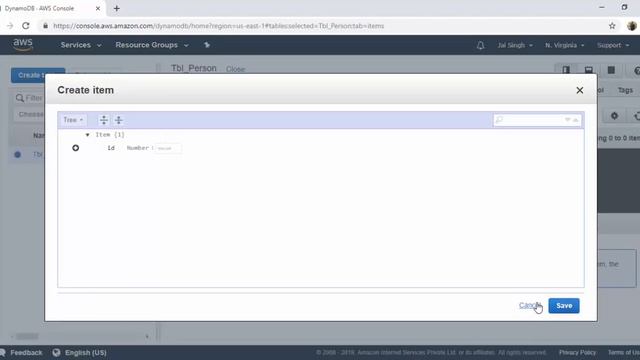Click the Number type label
Image resolution: width=640 pixels, height=360 pixels.
pyautogui.click(x=138, y=148)
